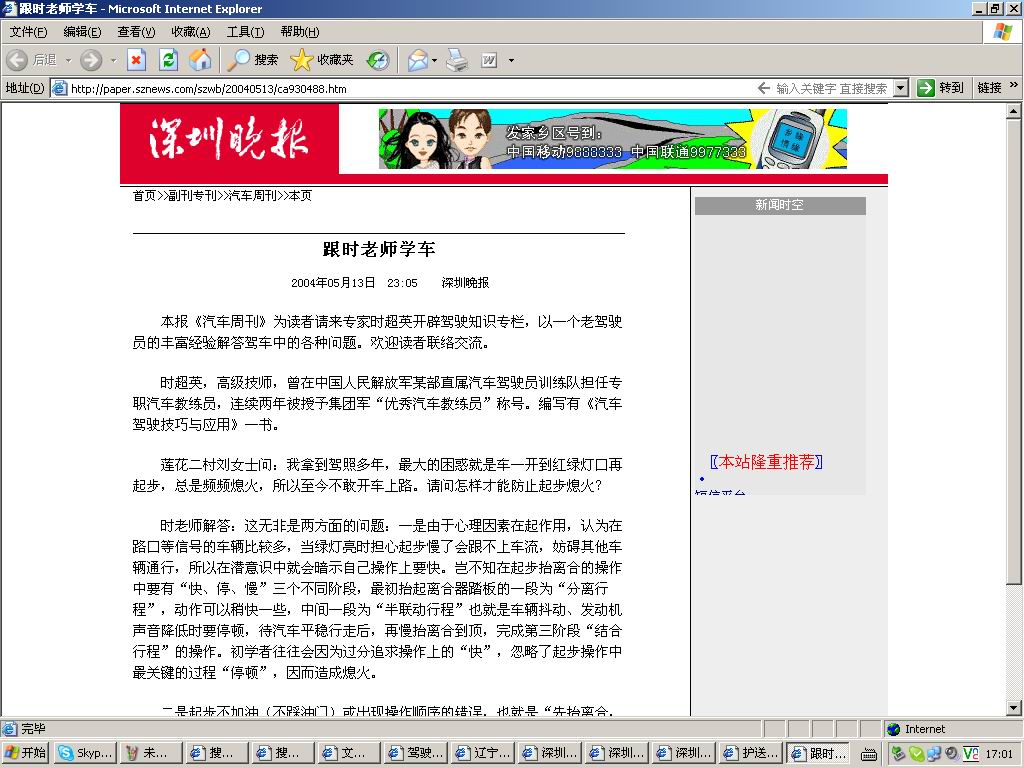Image resolution: width=1024 pixels, height=768 pixels.
Task: Open the Search (搜索) toolbar button
Action: click(253, 60)
